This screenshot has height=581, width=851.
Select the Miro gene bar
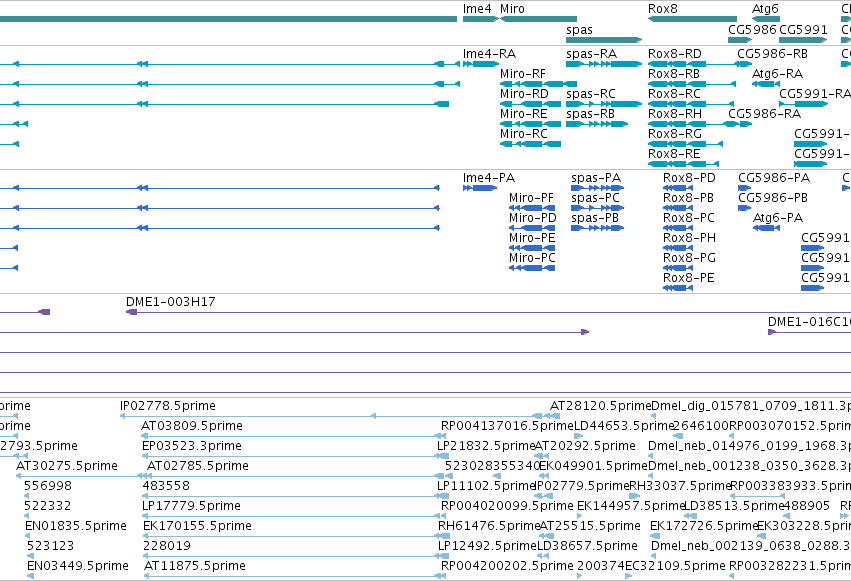538,19
